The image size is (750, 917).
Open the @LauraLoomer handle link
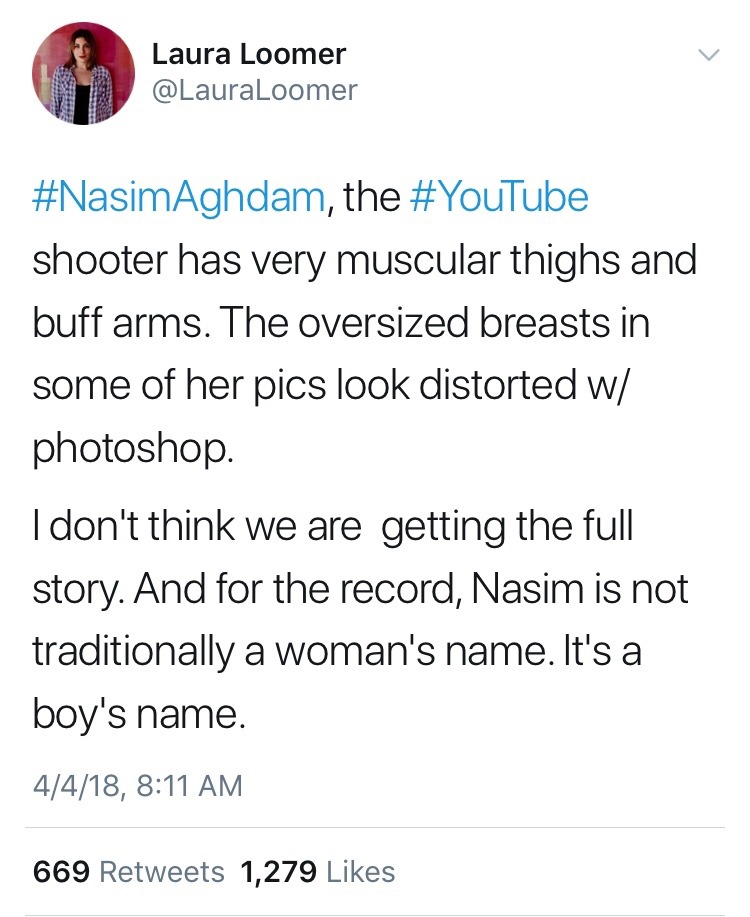pyautogui.click(x=254, y=90)
